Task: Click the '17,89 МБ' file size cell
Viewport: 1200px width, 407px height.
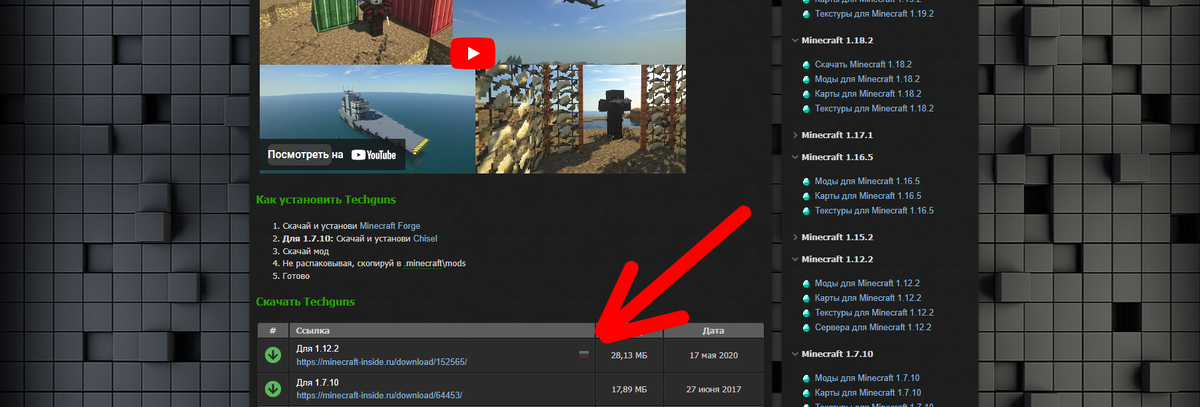Action: click(628, 389)
